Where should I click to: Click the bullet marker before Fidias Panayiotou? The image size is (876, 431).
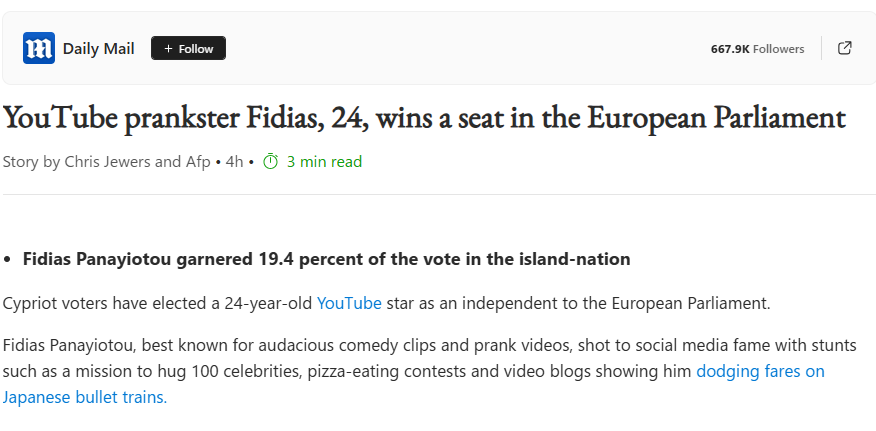pos(7,259)
